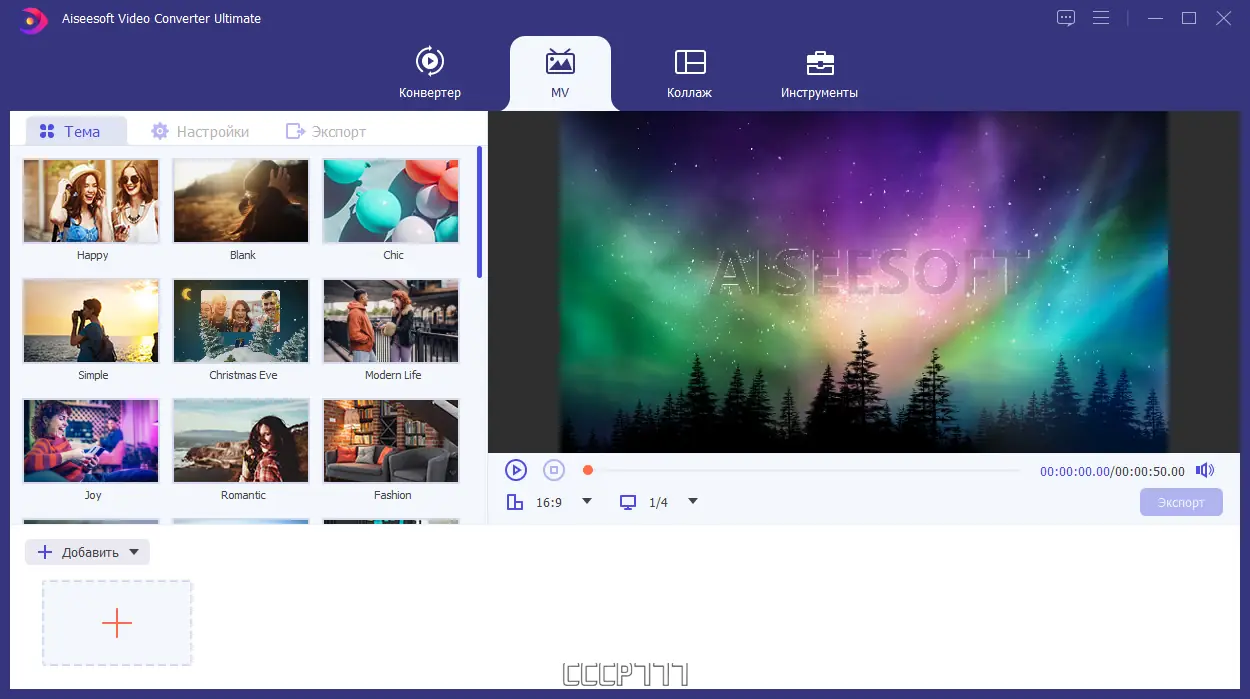1250x699 pixels.
Task: Select the Chic theme thumbnail
Action: [x=391, y=201]
